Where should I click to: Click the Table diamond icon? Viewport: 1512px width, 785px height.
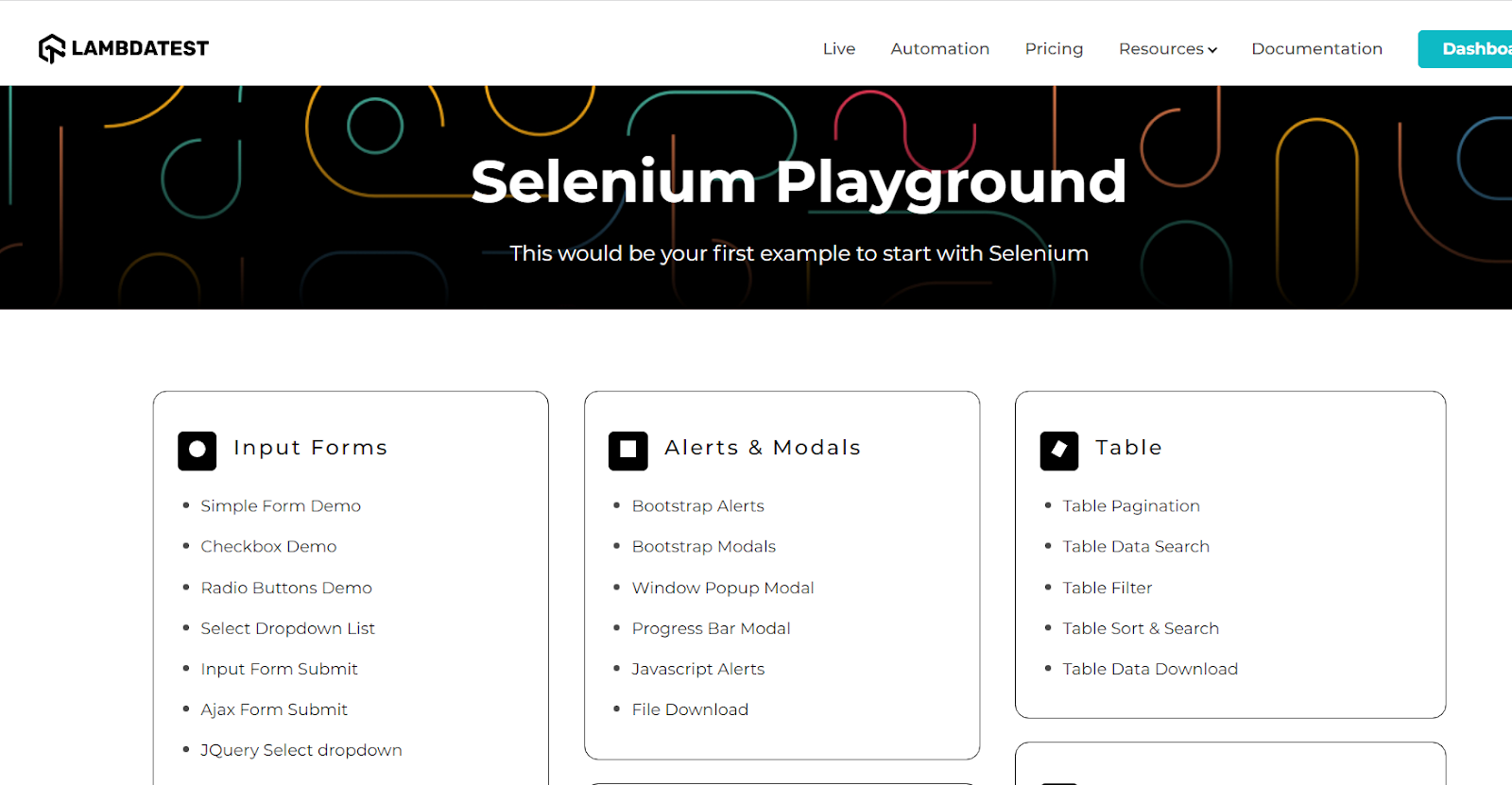coord(1059,451)
